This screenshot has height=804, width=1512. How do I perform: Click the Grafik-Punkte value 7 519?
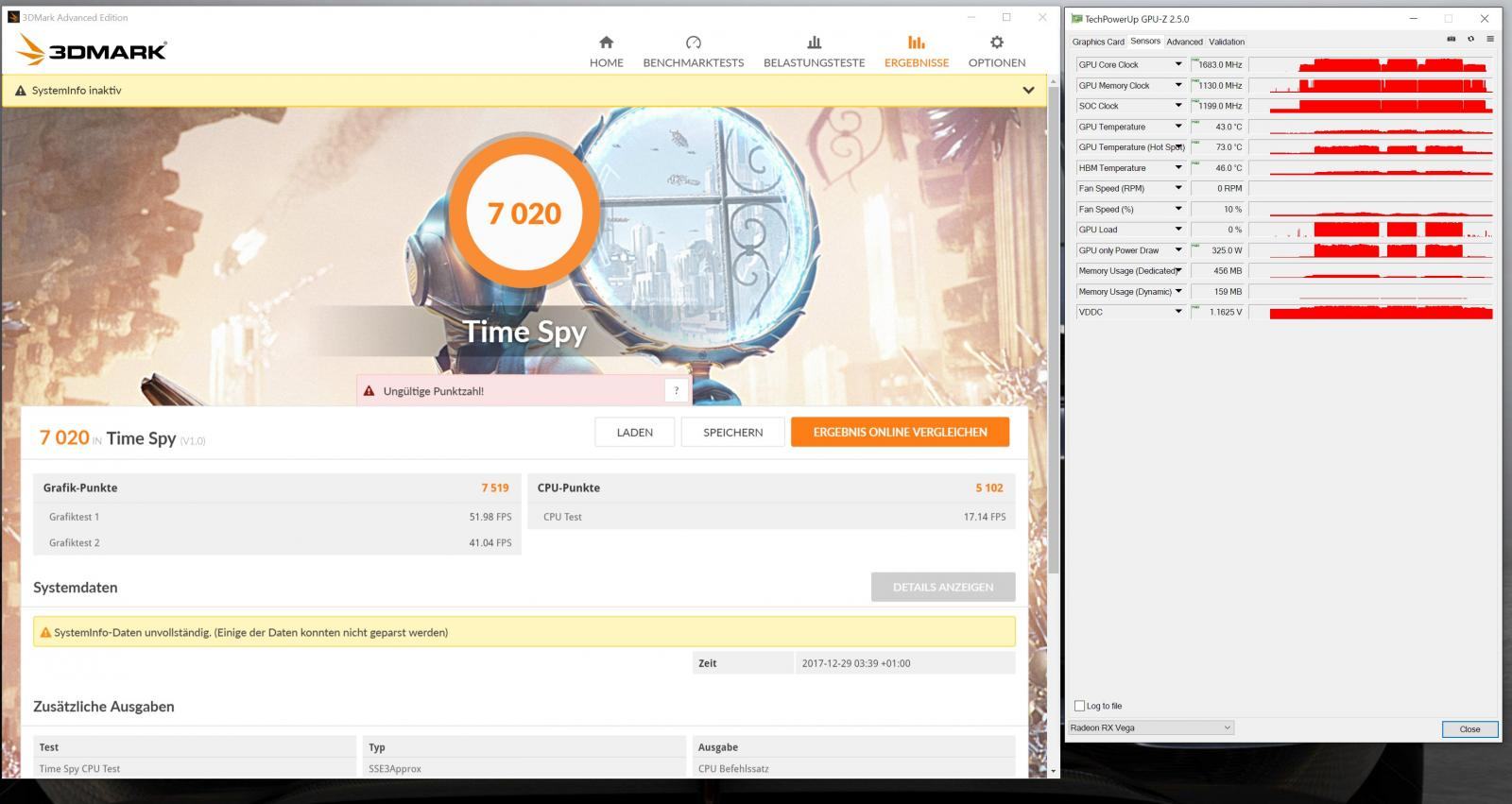[x=495, y=488]
